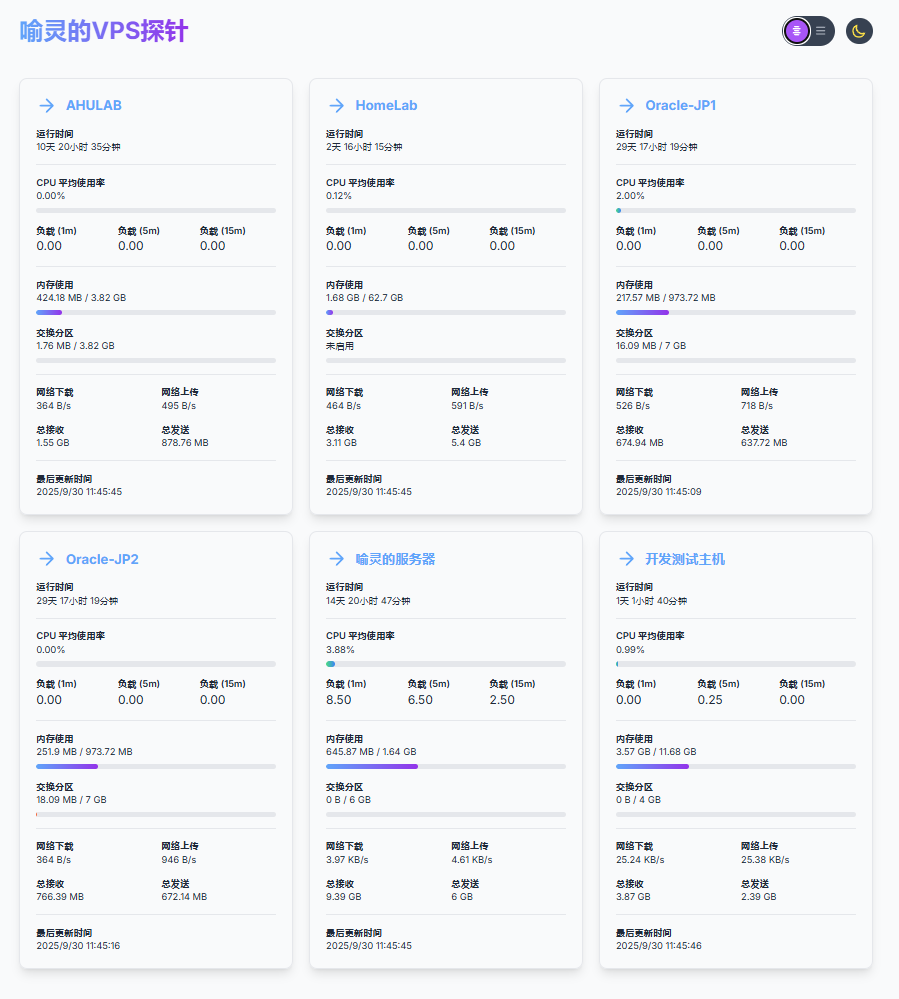
Task: Click the 喻灵的VPS探针 site title
Action: pos(104,31)
